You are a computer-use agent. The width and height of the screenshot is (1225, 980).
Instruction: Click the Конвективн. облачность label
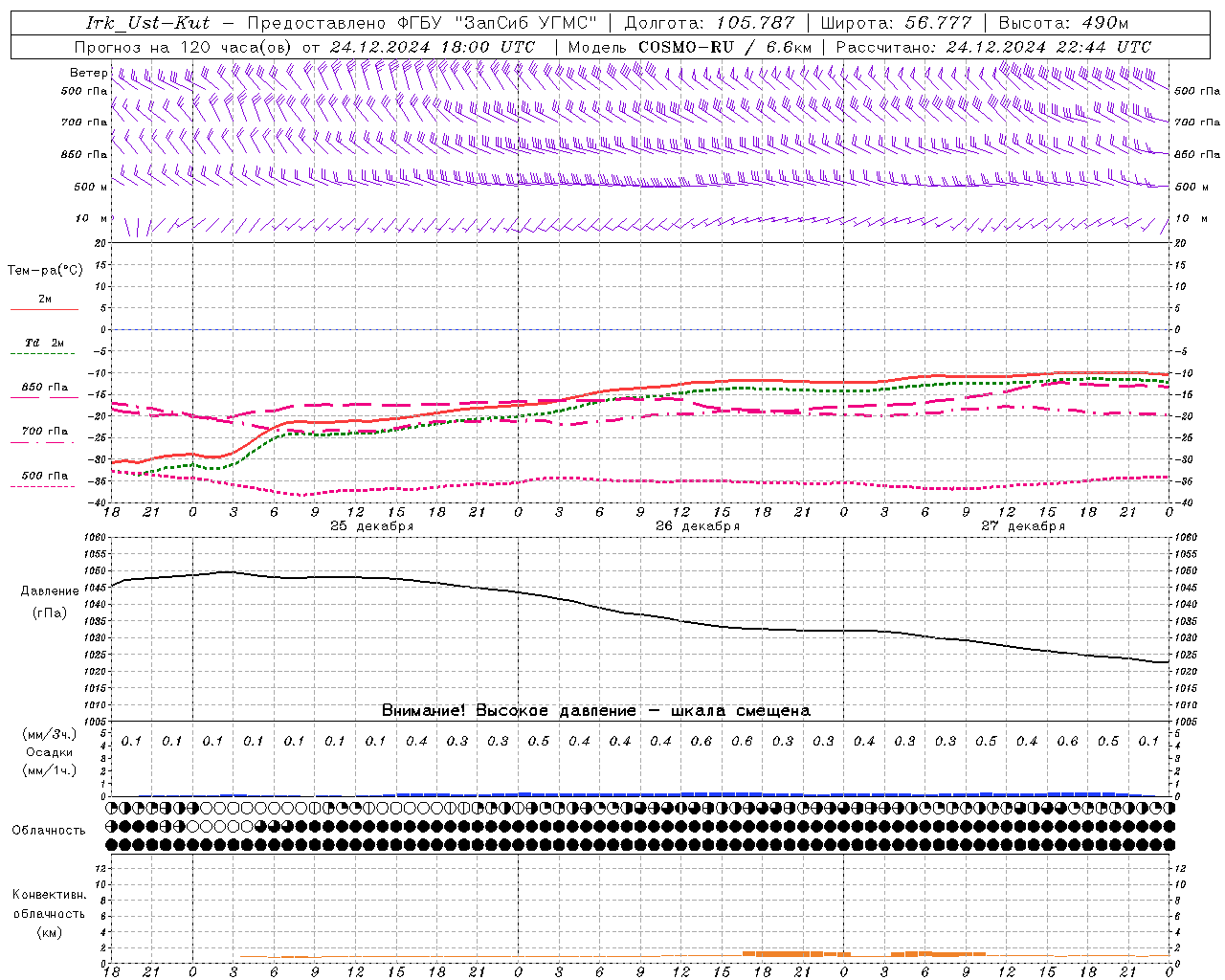click(x=49, y=903)
